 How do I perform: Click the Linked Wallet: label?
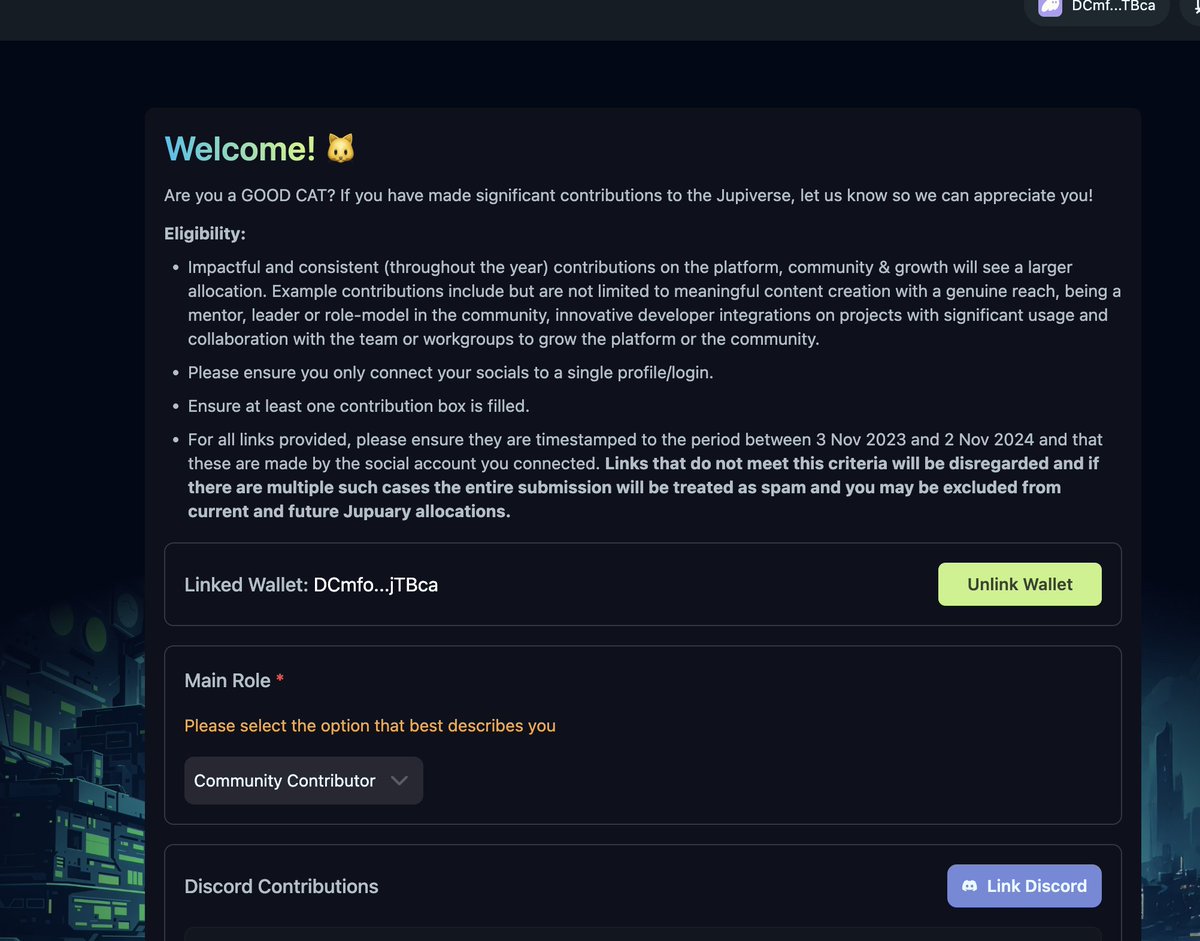pyautogui.click(x=246, y=585)
